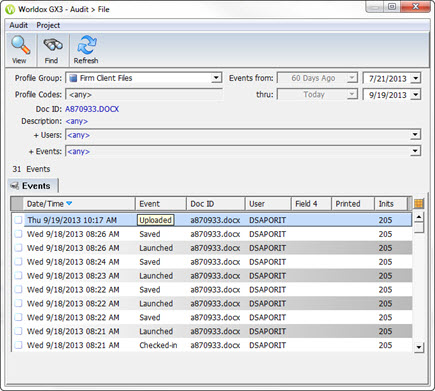Check the Wed 08:24 AM Saved row checkbox
The height and width of the screenshot is (391, 435).
click(18, 262)
